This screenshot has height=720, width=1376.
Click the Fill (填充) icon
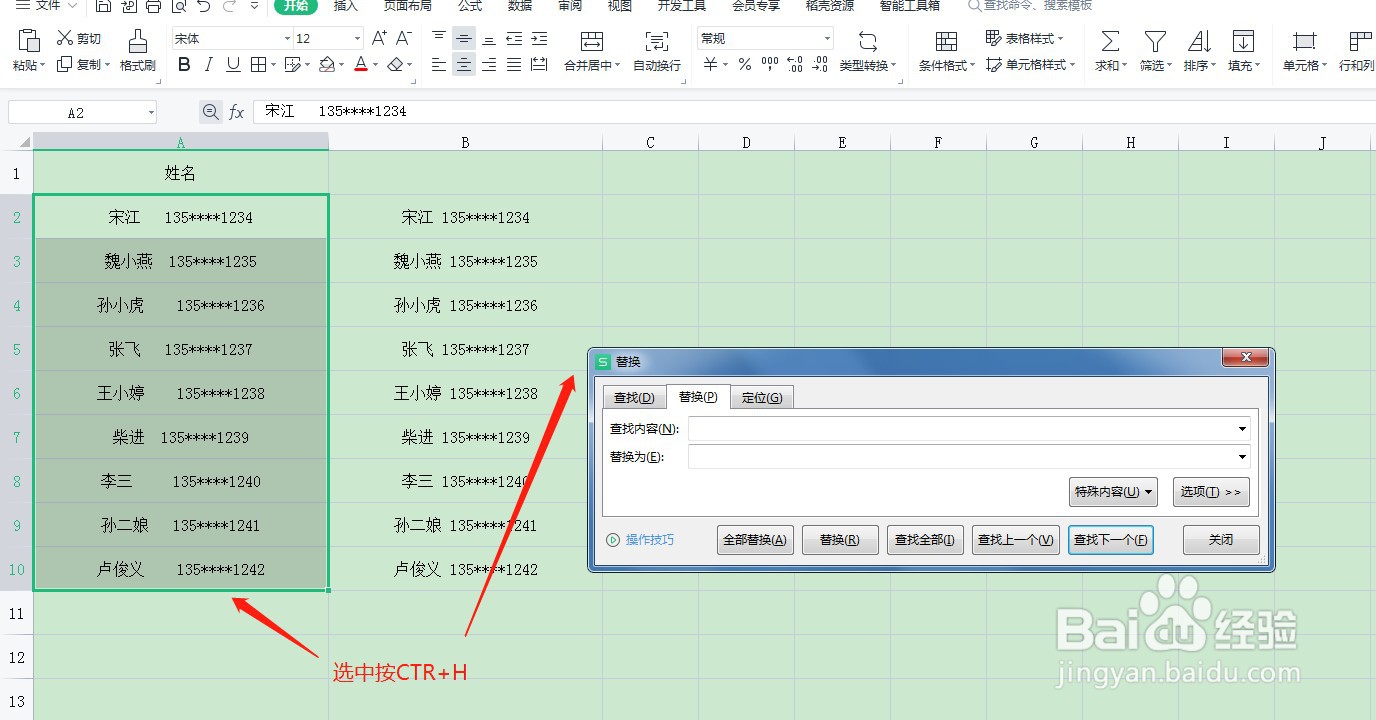tap(1243, 41)
